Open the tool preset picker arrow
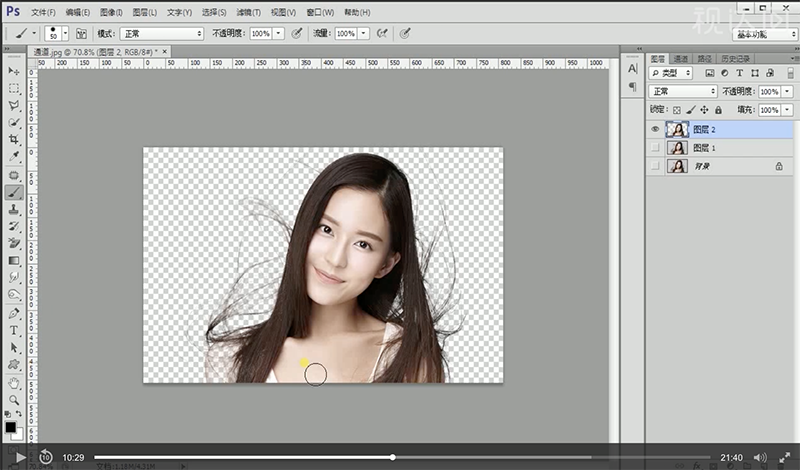Screen dimensions: 800x470 (x=34, y=34)
